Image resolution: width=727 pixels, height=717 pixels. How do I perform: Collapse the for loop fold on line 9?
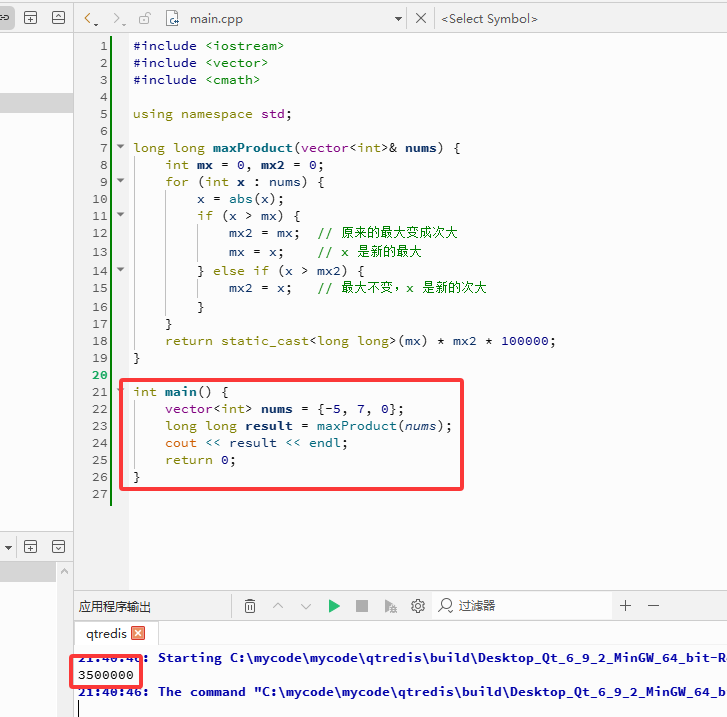coord(121,180)
